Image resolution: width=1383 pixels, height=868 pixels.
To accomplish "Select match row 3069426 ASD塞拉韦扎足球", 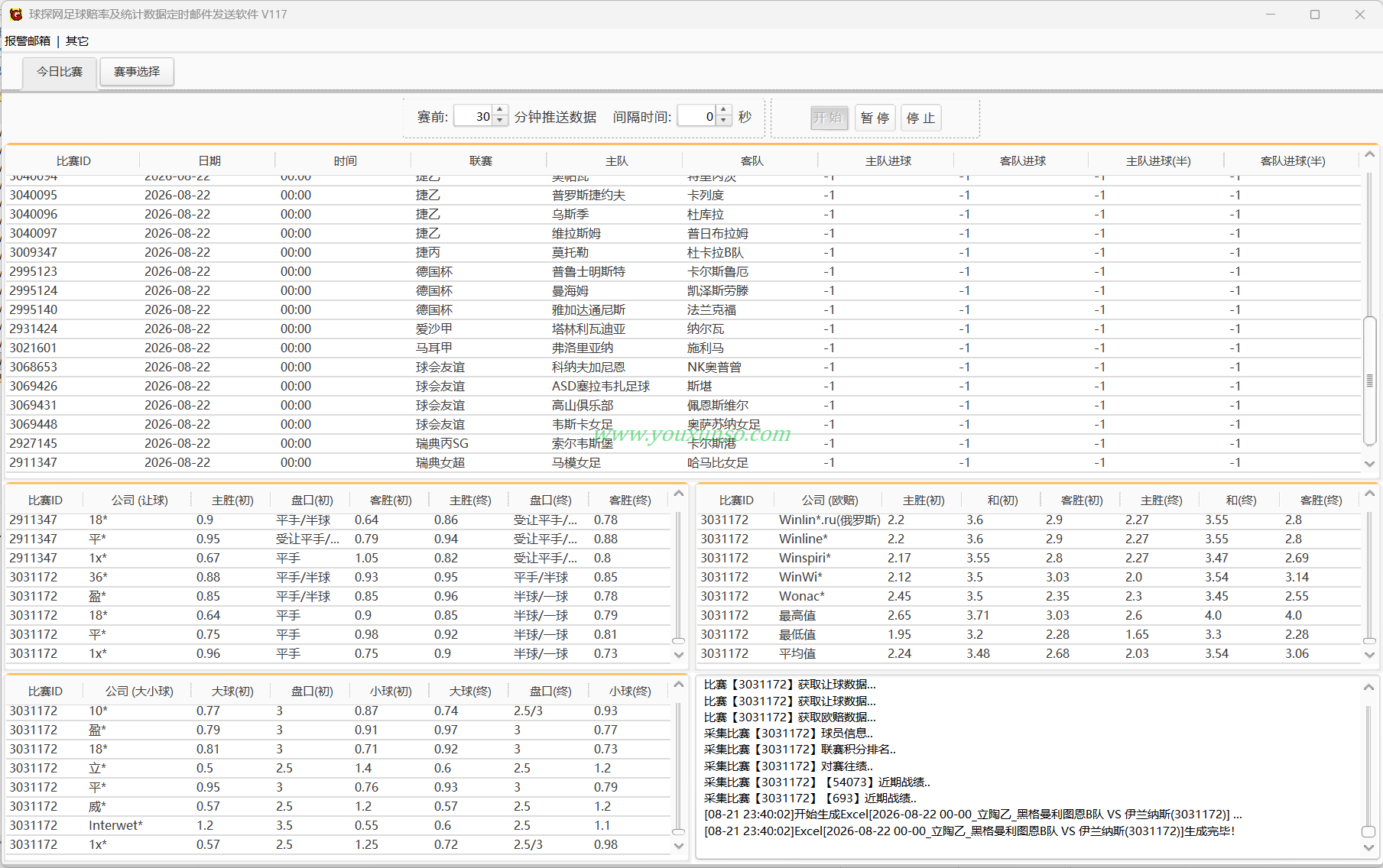I will (683, 387).
